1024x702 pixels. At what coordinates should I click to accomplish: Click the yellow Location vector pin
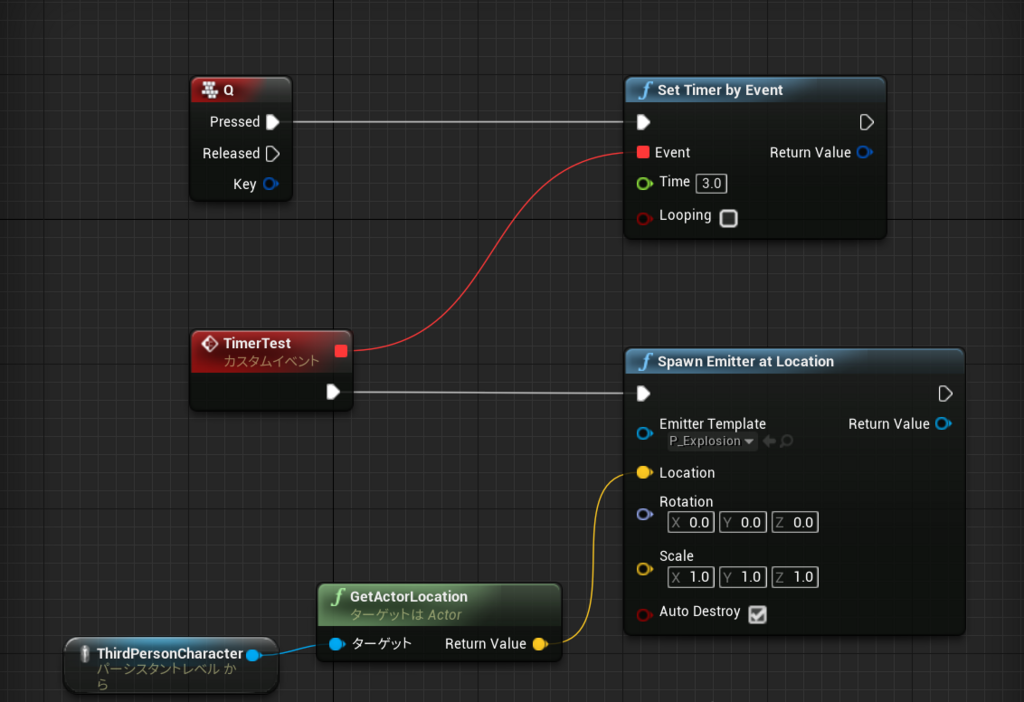point(645,473)
